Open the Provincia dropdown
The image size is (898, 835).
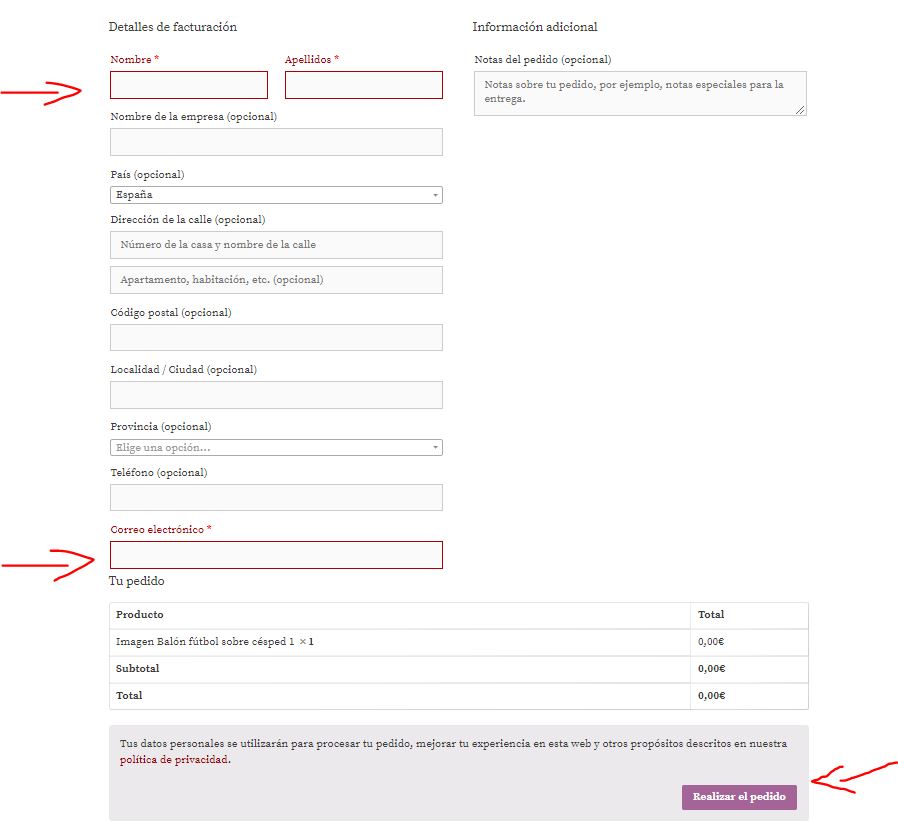276,447
